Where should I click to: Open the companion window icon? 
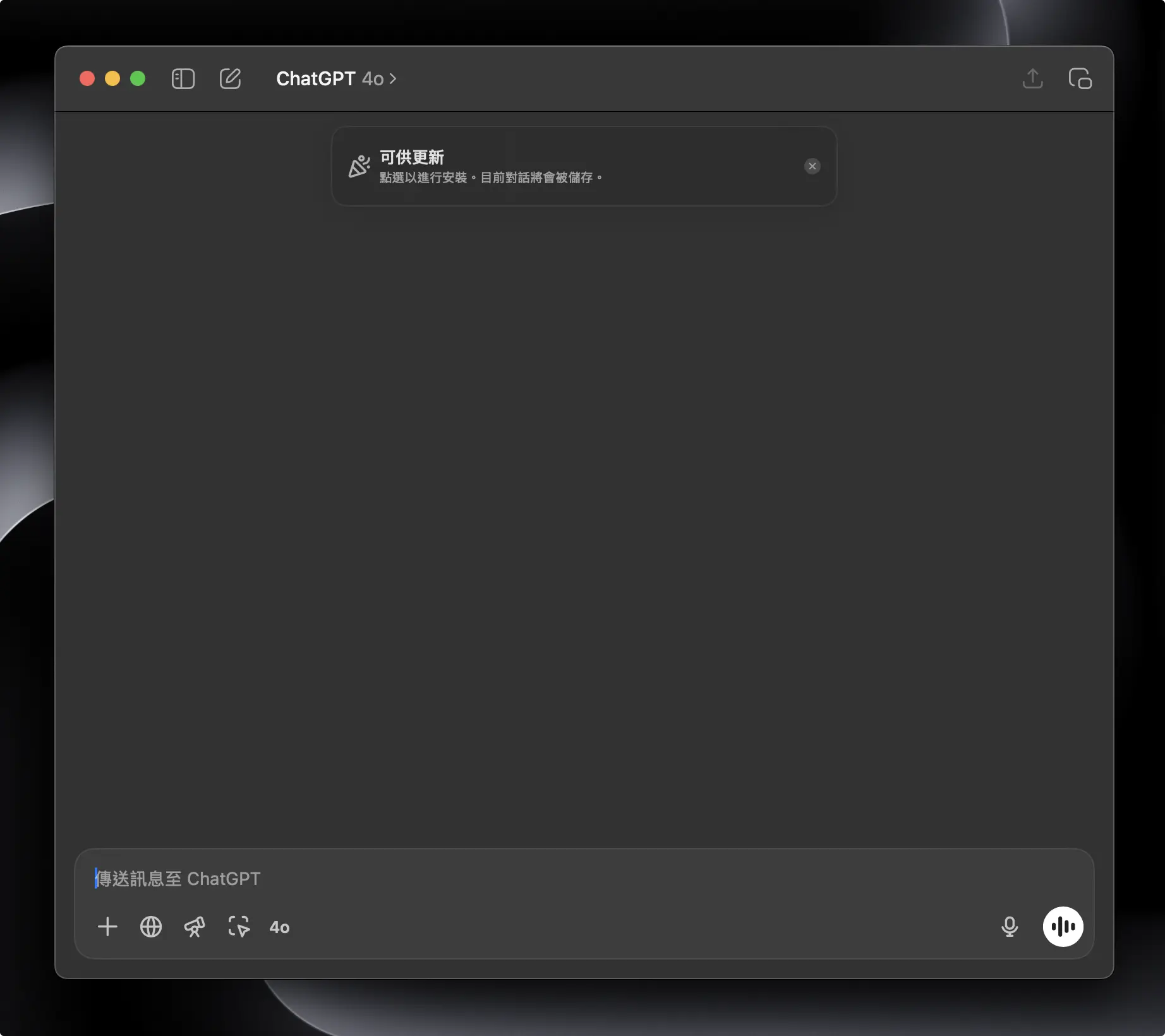(x=1080, y=79)
